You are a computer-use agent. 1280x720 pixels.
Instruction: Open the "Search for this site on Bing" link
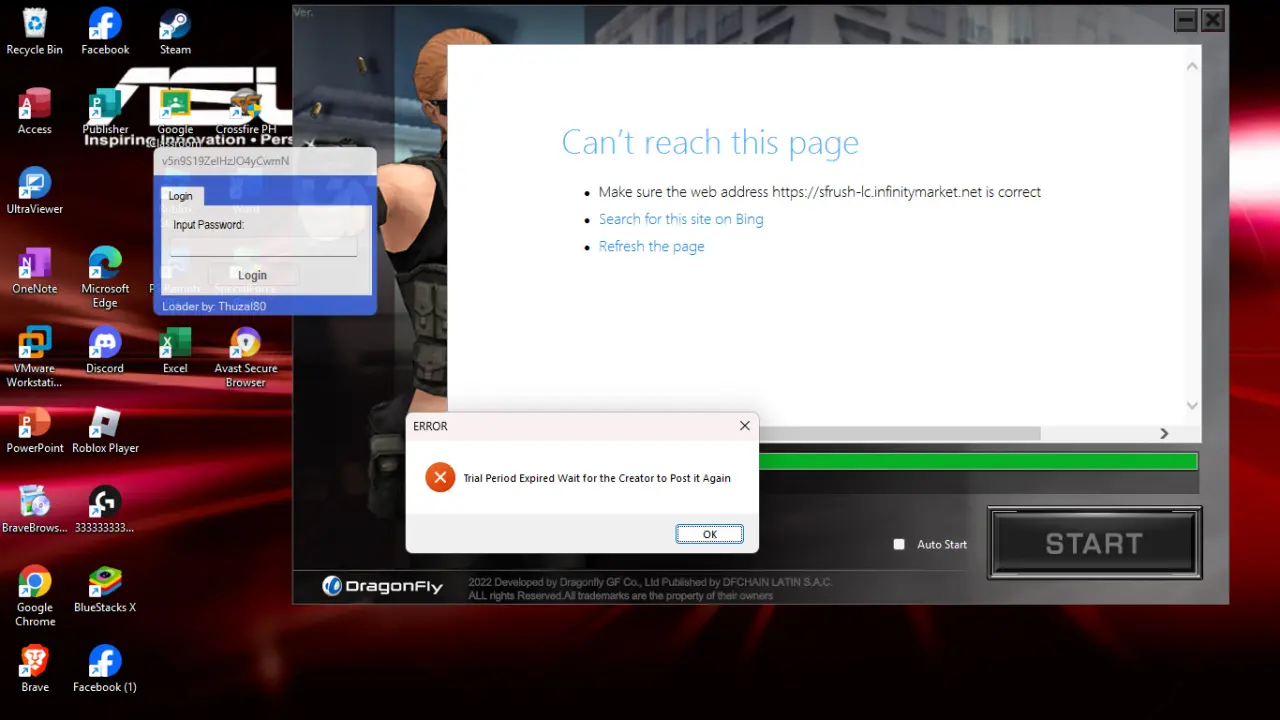(681, 219)
